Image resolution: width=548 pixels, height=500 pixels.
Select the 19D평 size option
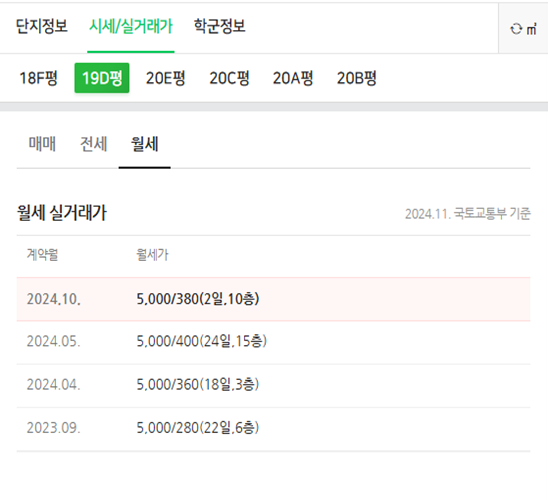point(102,78)
